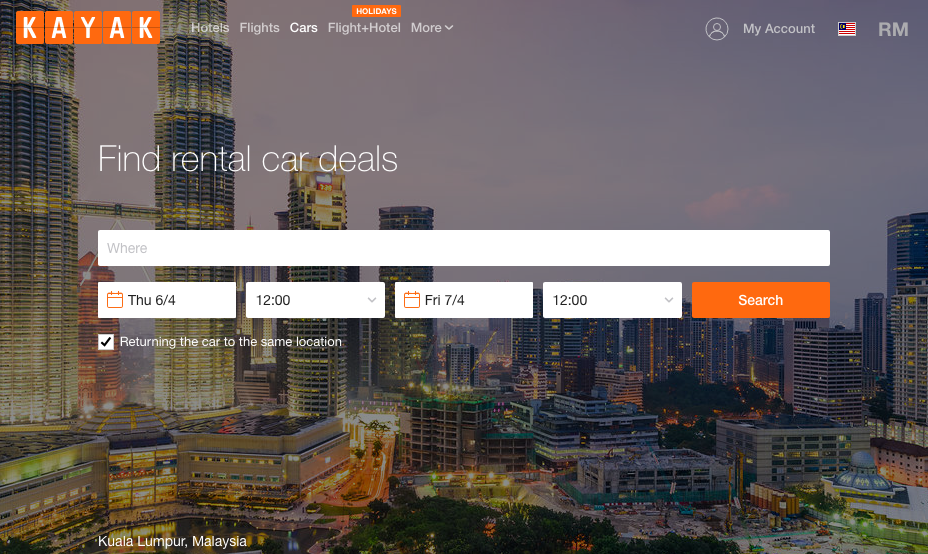The image size is (928, 554).
Task: Focus the Where location field
Action: tap(464, 248)
